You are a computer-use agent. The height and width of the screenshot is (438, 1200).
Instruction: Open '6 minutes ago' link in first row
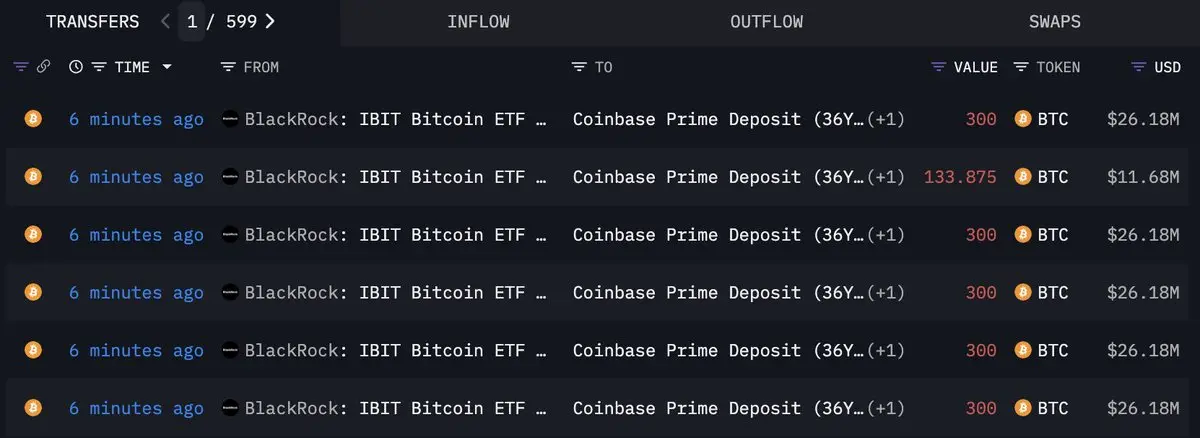136,119
